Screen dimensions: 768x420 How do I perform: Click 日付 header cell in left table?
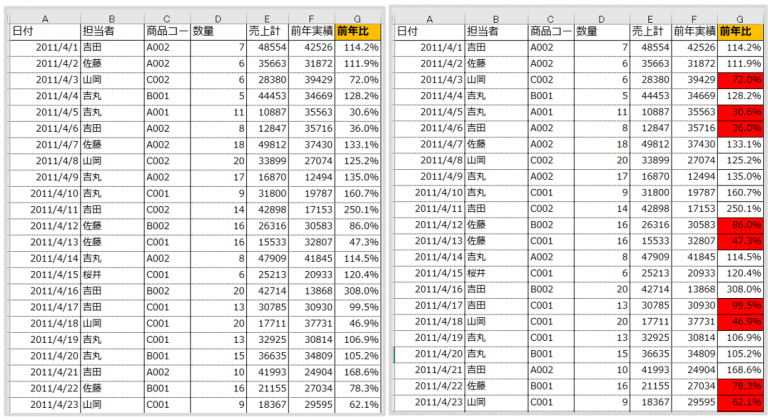point(45,31)
